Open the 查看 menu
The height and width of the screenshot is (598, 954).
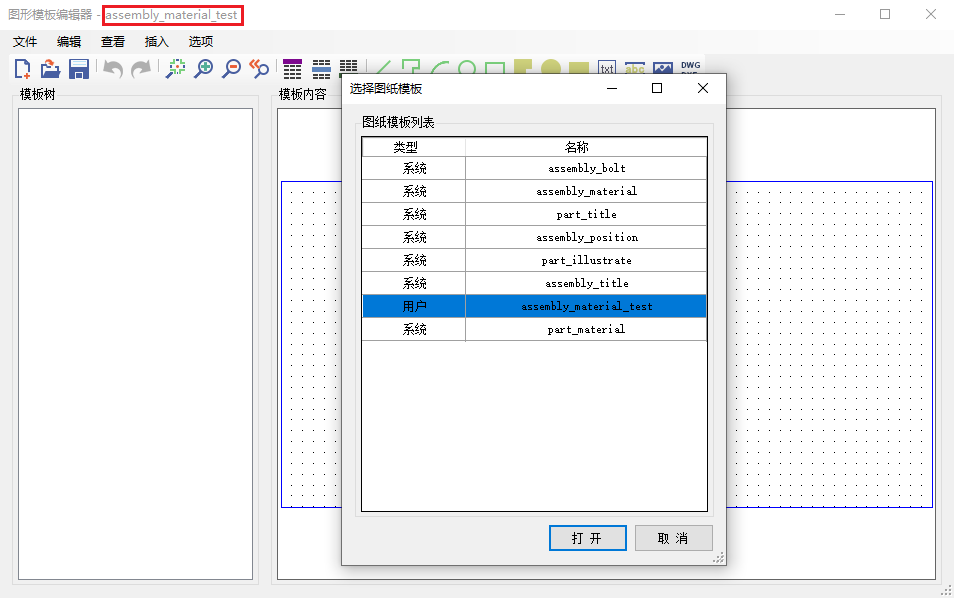[x=113, y=41]
